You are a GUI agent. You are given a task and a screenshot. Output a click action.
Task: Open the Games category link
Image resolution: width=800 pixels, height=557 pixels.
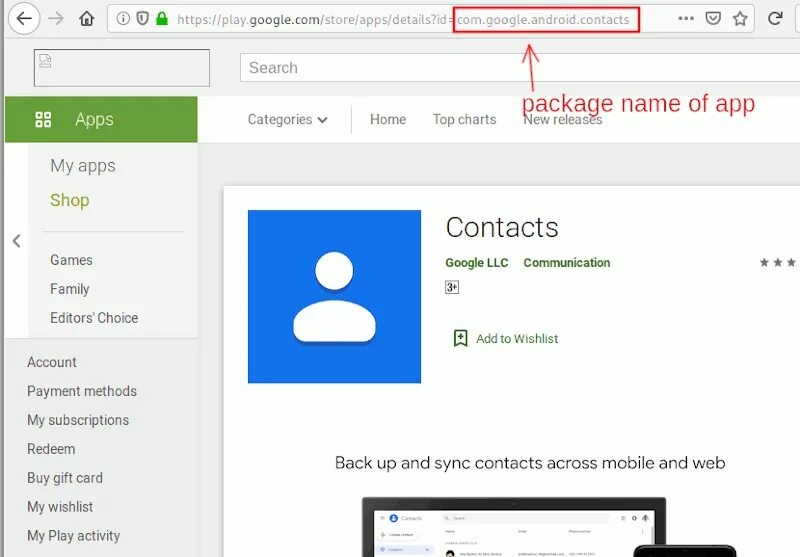point(71,260)
